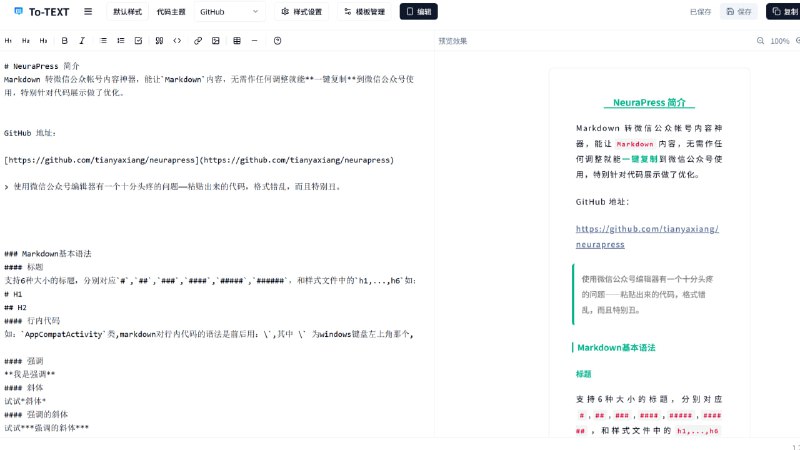Insert a horizontal rule divider
800x450 pixels.
tap(255, 41)
